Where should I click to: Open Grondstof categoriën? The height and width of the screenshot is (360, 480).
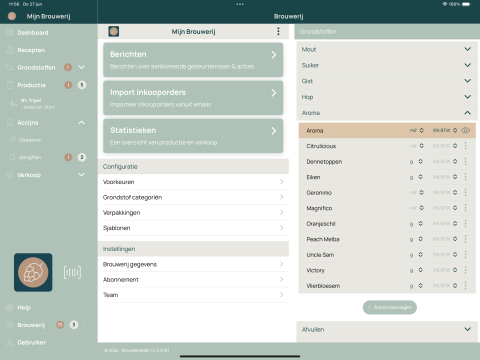(x=193, y=197)
